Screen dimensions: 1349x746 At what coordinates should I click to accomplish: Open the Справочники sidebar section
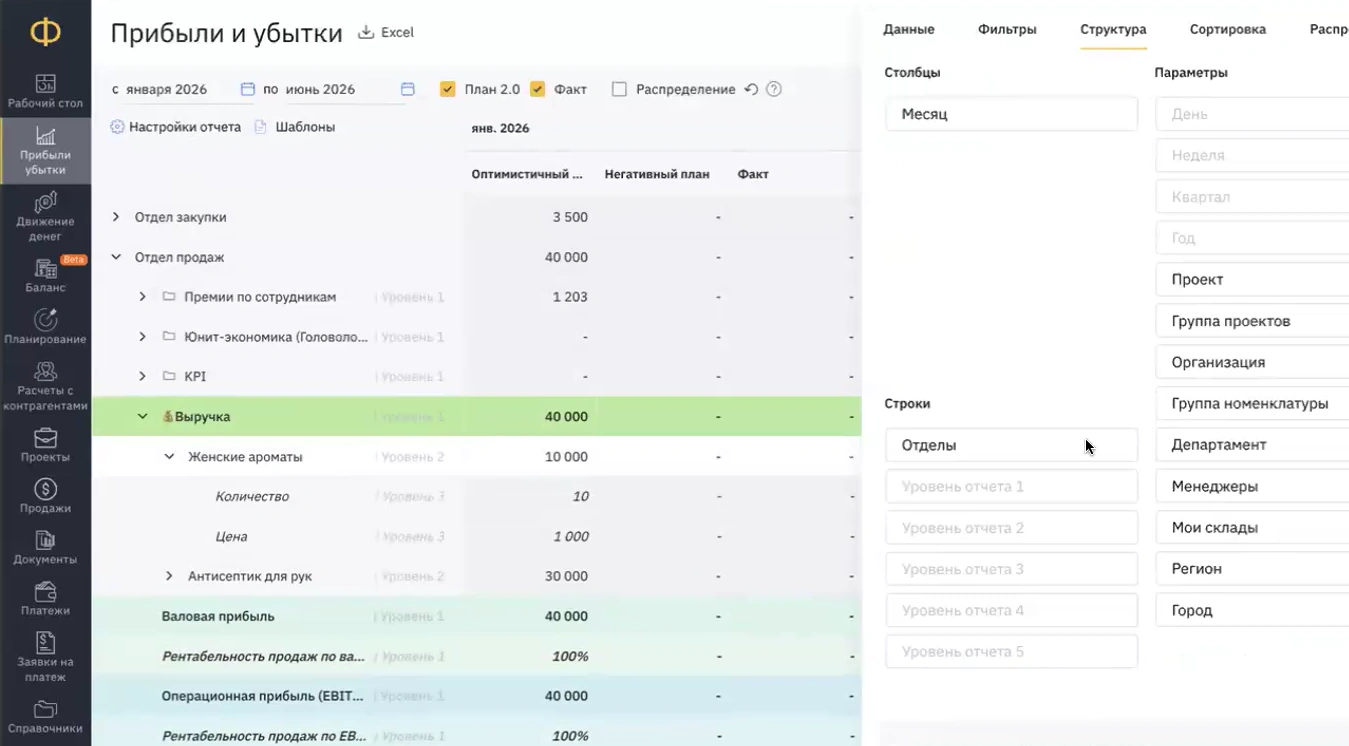(x=45, y=717)
